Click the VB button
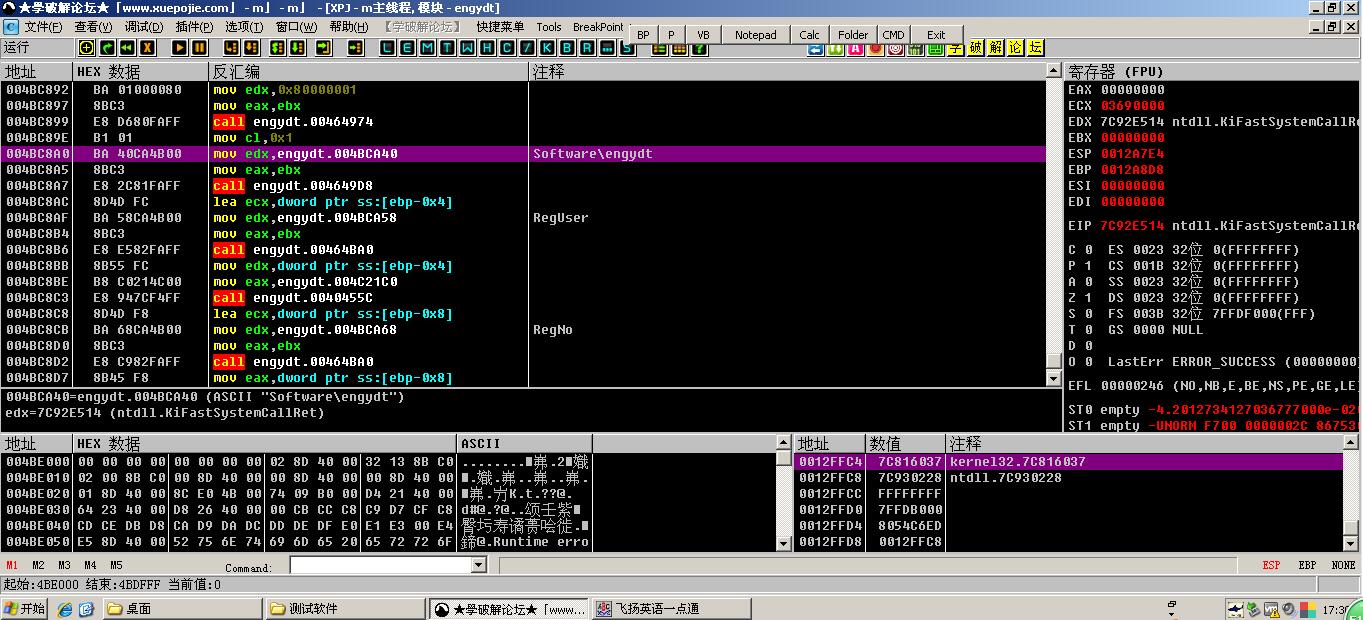This screenshot has width=1363, height=620. click(x=703, y=35)
